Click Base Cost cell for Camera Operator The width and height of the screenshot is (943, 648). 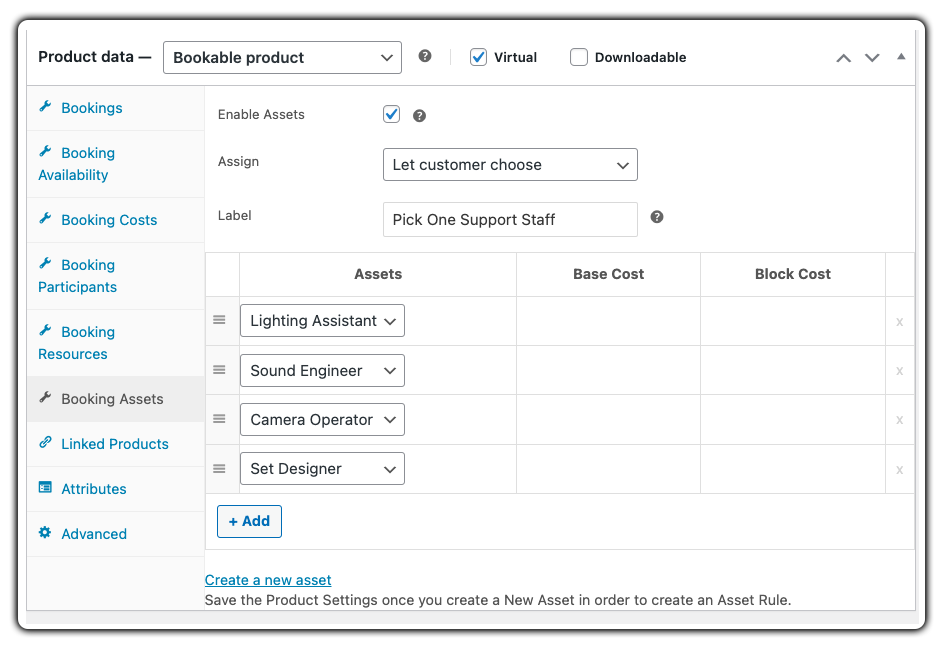608,419
